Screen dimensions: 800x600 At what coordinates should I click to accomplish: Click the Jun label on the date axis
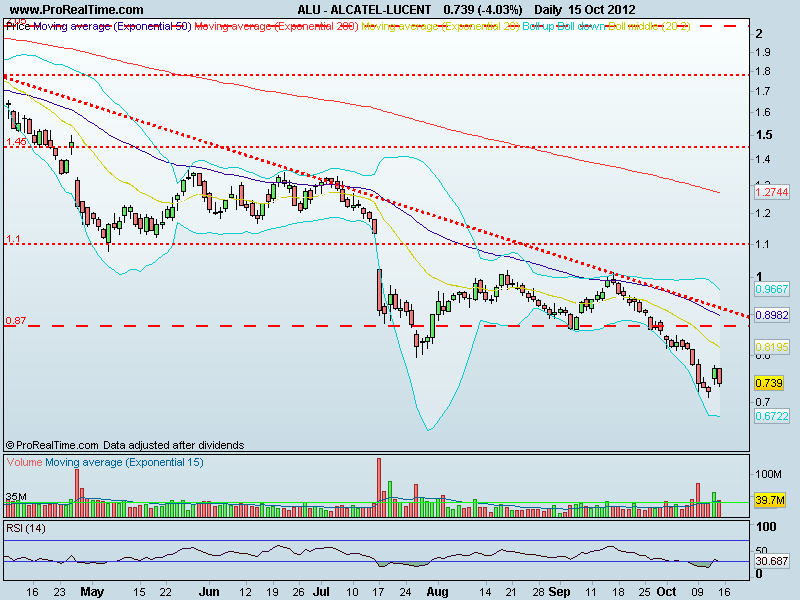click(x=209, y=592)
